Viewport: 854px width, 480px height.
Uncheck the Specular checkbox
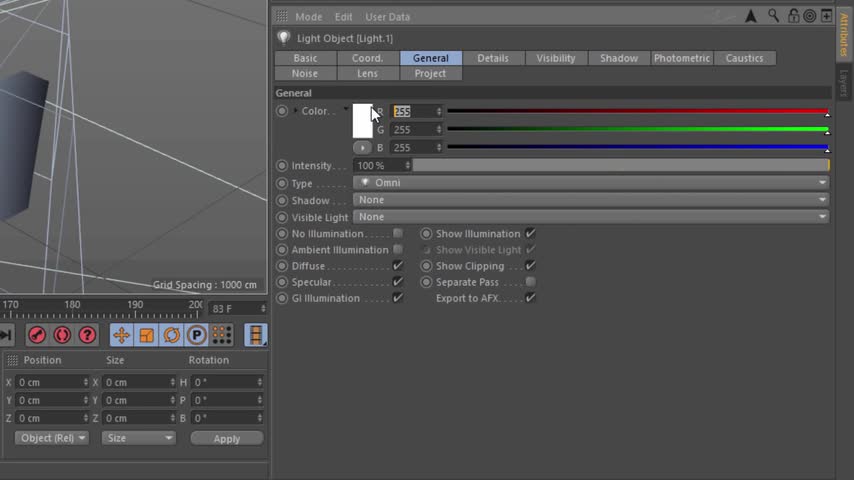point(398,282)
